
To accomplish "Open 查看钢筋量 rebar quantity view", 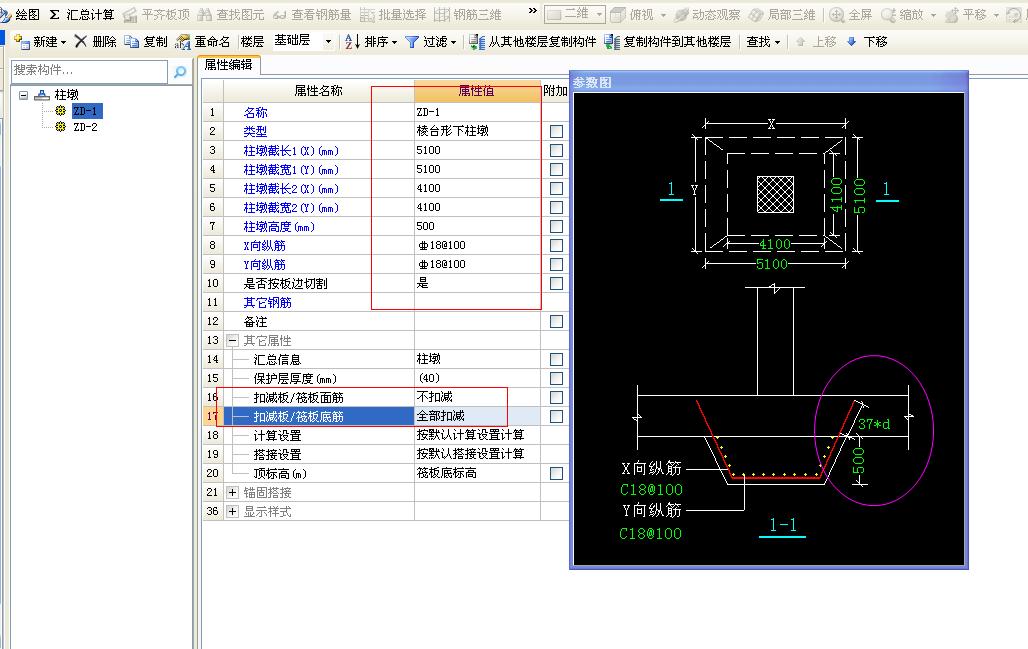I will point(313,14).
